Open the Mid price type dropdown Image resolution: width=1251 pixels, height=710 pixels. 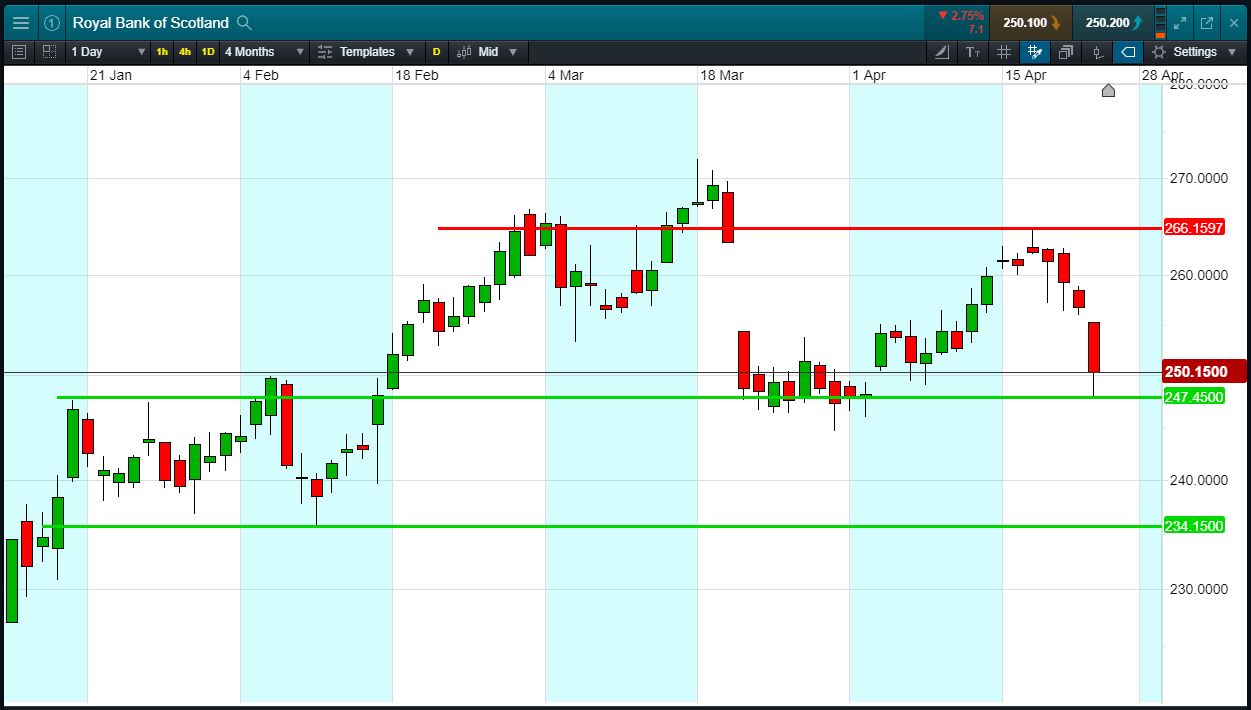[x=498, y=52]
